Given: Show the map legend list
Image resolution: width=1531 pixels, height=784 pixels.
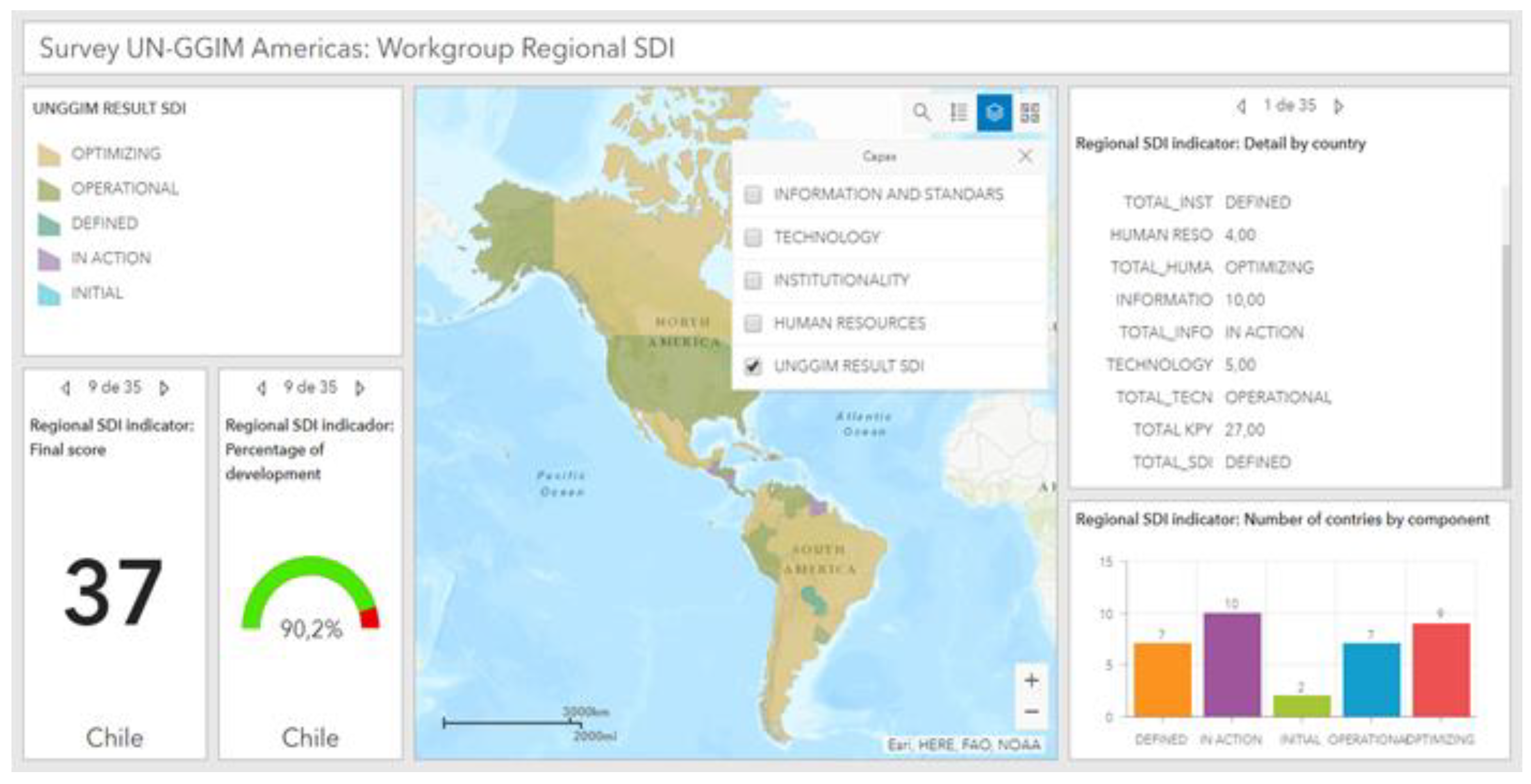Looking at the screenshot, I should pyautogui.click(x=958, y=112).
